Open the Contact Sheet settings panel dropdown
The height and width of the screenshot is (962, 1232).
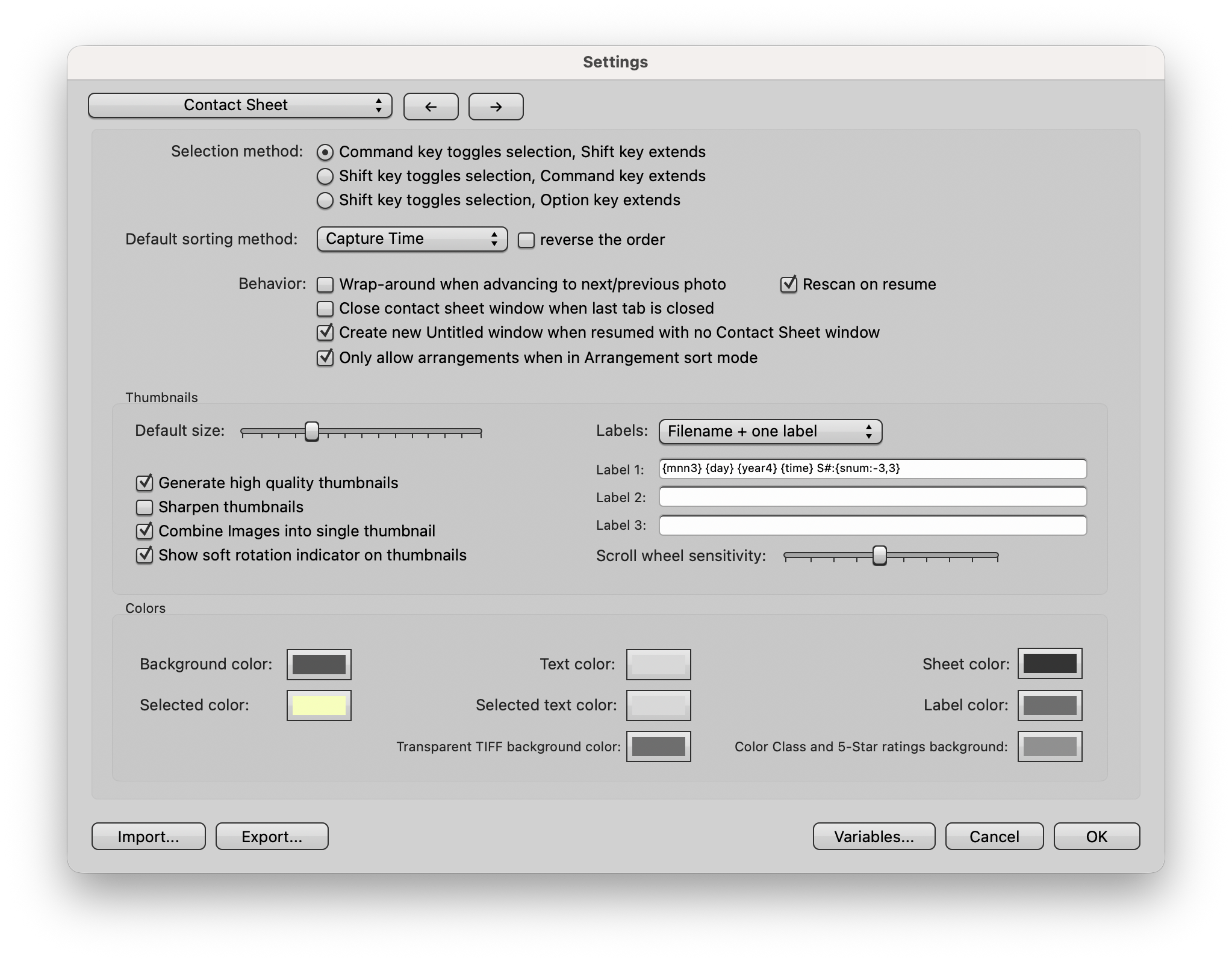point(240,105)
